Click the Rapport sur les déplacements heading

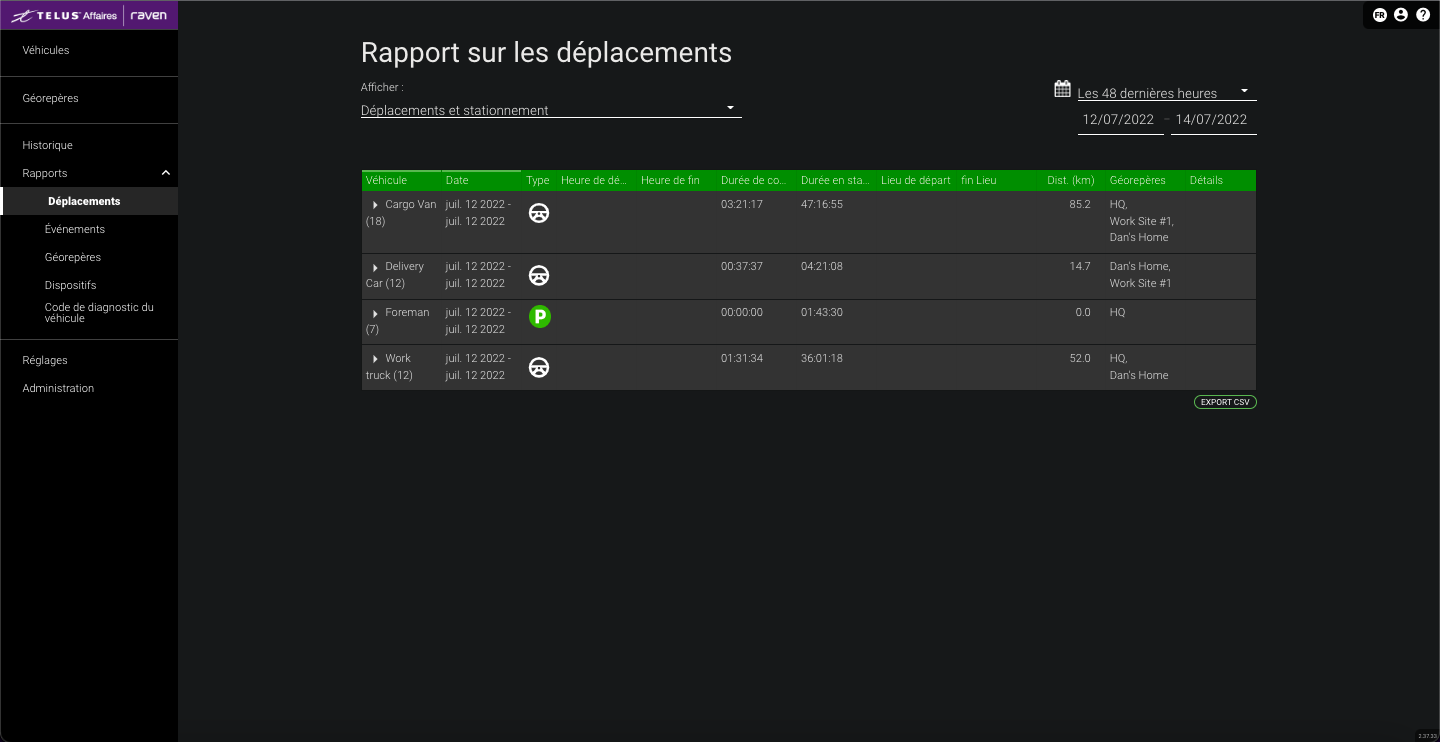pos(546,53)
